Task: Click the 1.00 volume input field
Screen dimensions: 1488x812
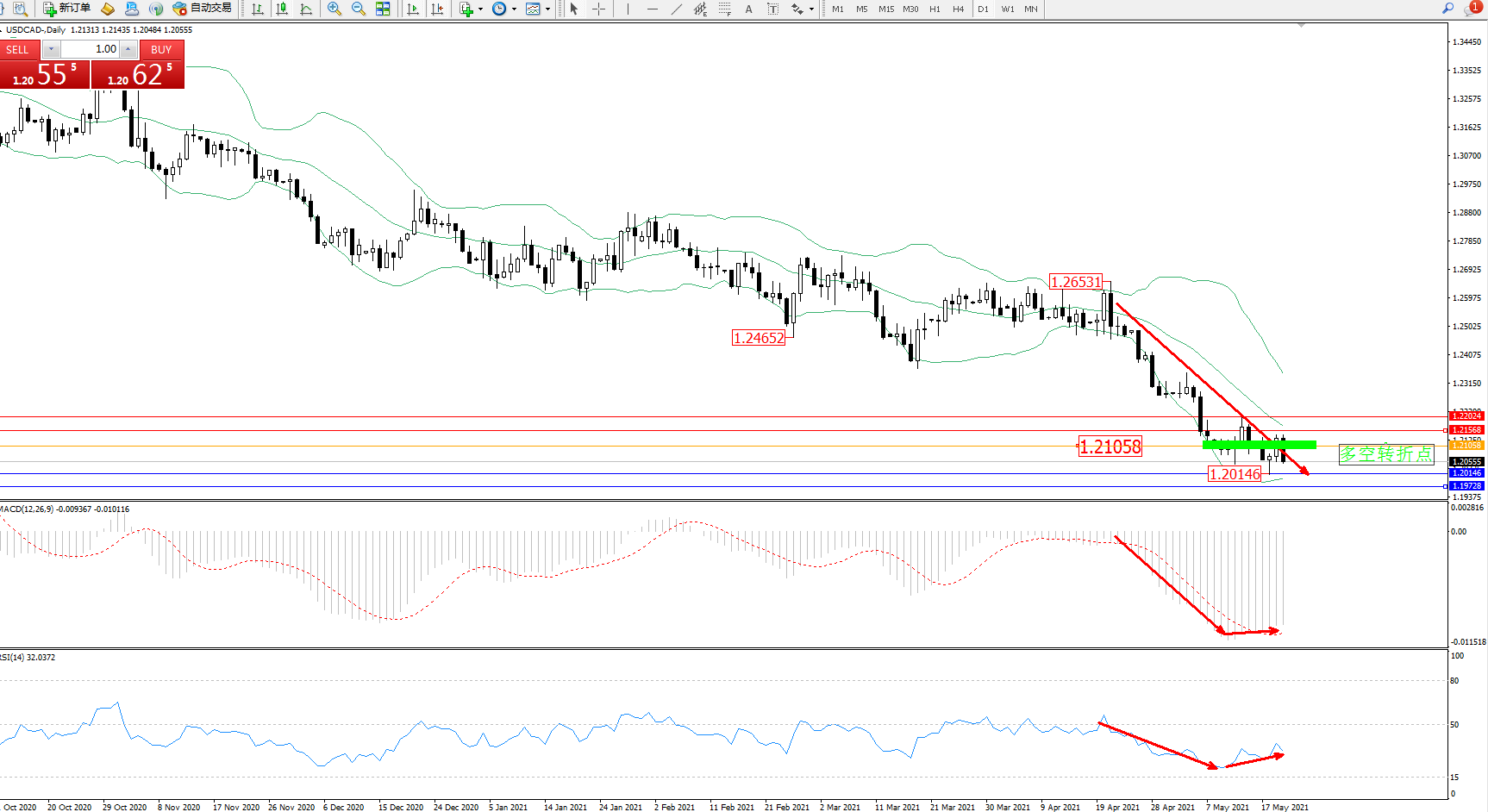Action: pos(91,49)
